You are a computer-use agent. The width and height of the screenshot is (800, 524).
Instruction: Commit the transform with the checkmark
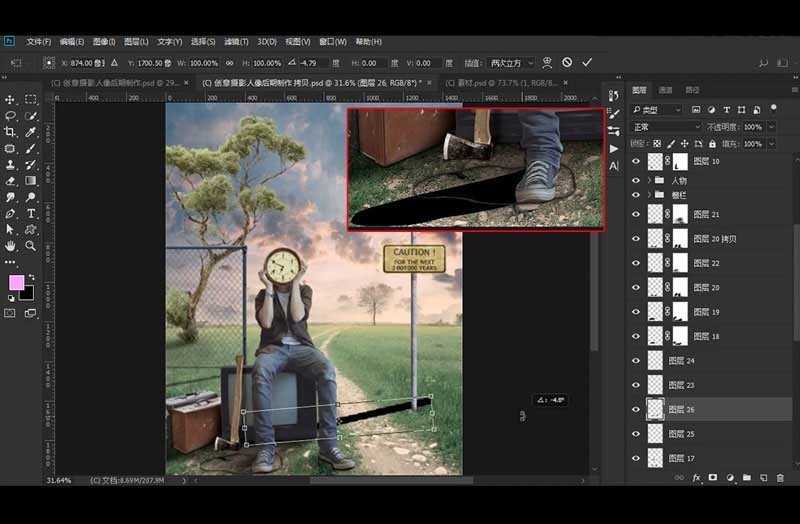(587, 62)
